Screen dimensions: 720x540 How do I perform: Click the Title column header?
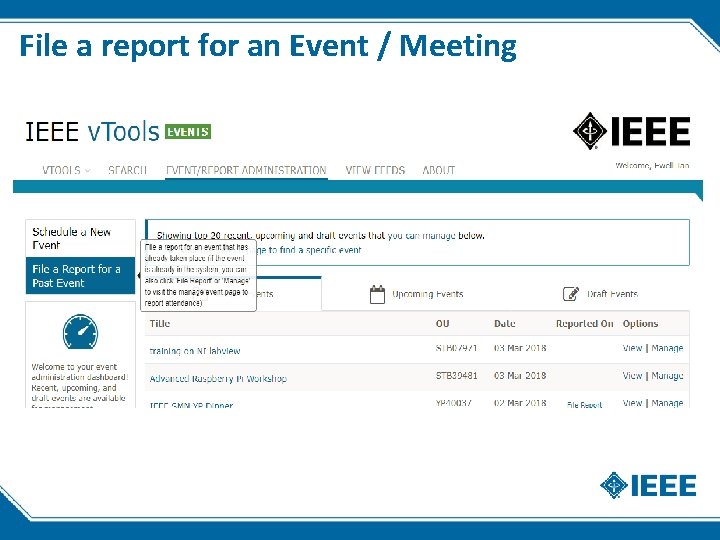(x=160, y=323)
